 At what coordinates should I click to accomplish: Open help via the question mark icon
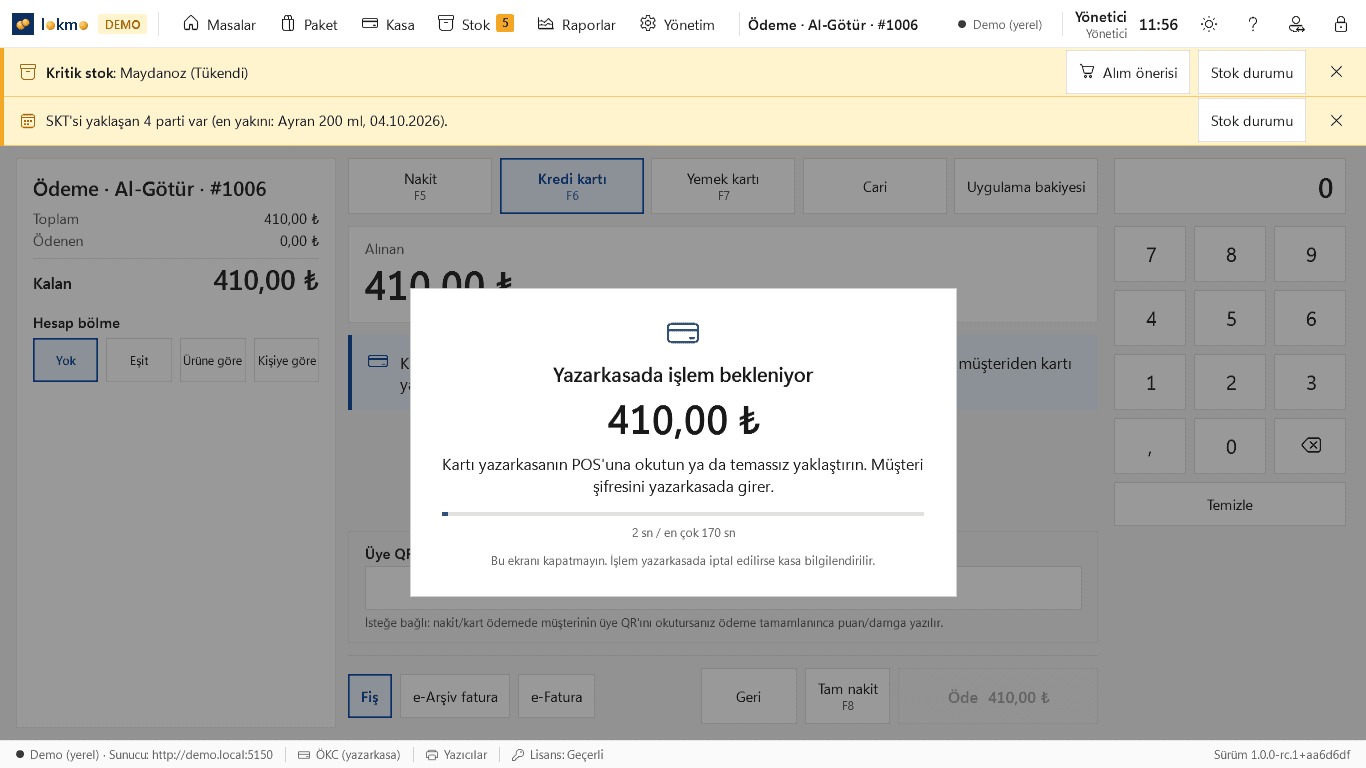pos(1253,24)
